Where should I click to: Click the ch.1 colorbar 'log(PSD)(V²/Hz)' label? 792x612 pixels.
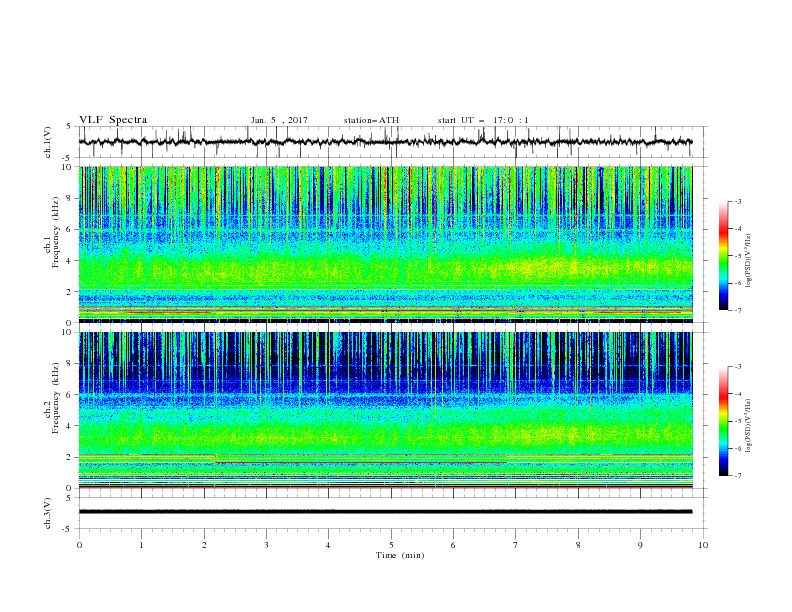coord(749,261)
